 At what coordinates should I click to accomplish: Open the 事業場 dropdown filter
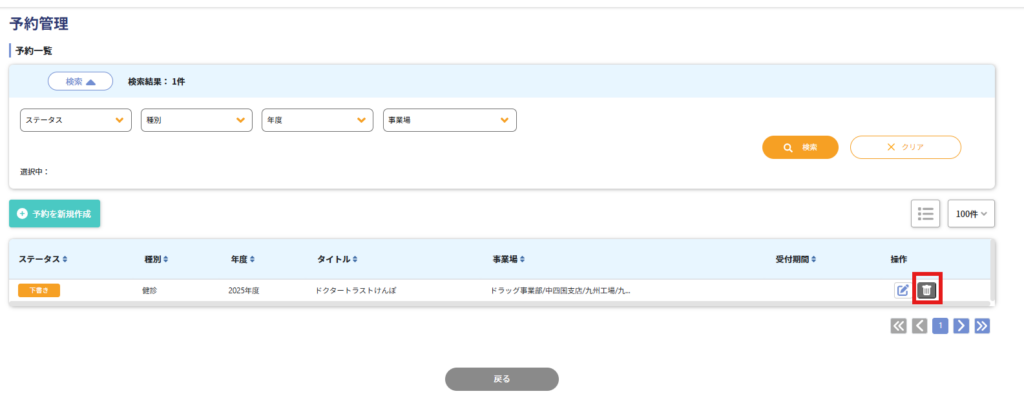click(x=449, y=120)
